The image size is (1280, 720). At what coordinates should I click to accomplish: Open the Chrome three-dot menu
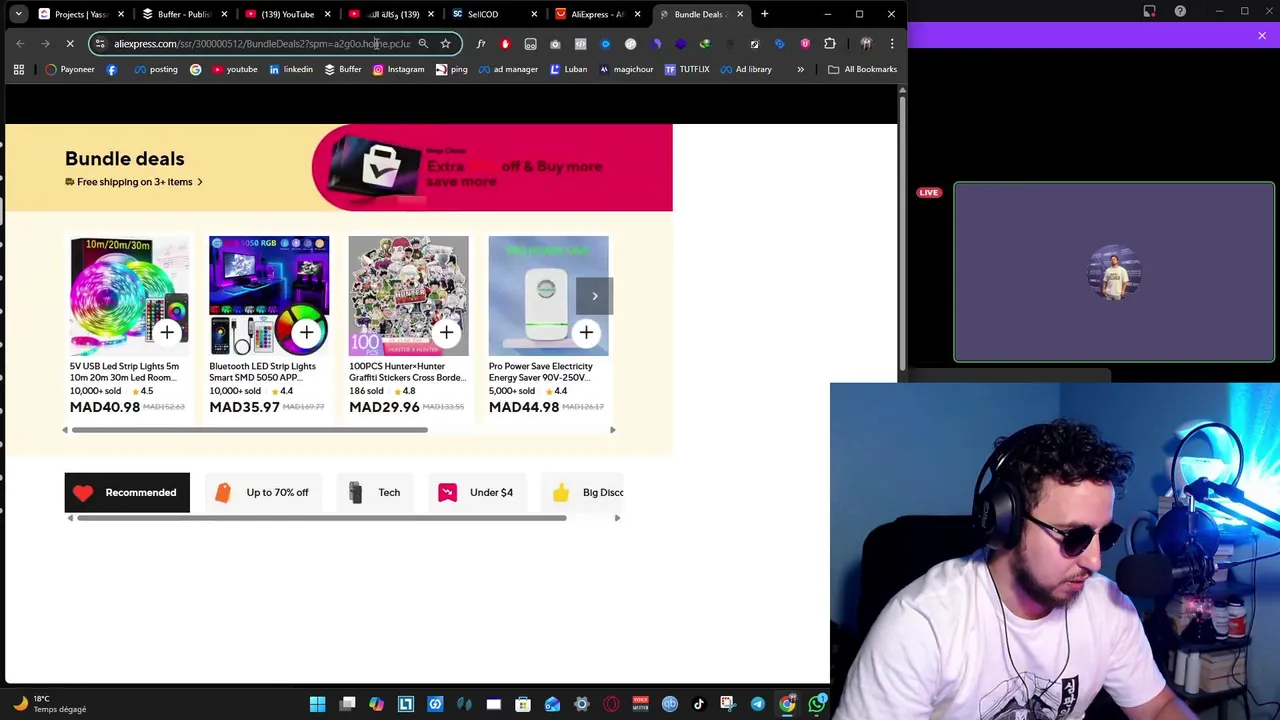892,44
